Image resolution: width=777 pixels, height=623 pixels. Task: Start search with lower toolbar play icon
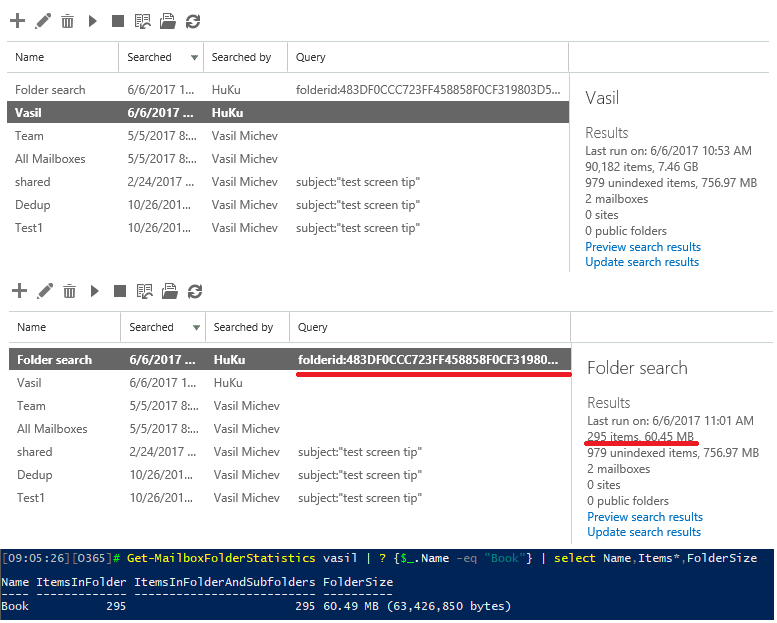94,291
